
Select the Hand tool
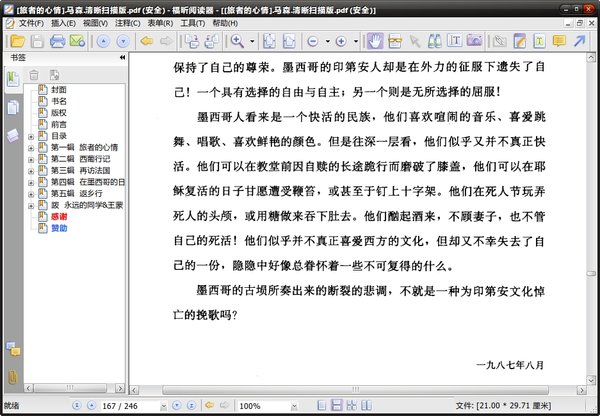pyautogui.click(x=375, y=41)
